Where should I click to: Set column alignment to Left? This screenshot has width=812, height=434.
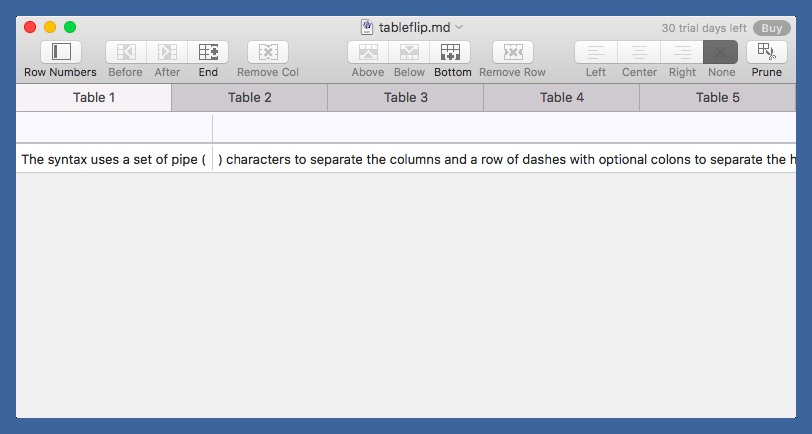[x=596, y=52]
